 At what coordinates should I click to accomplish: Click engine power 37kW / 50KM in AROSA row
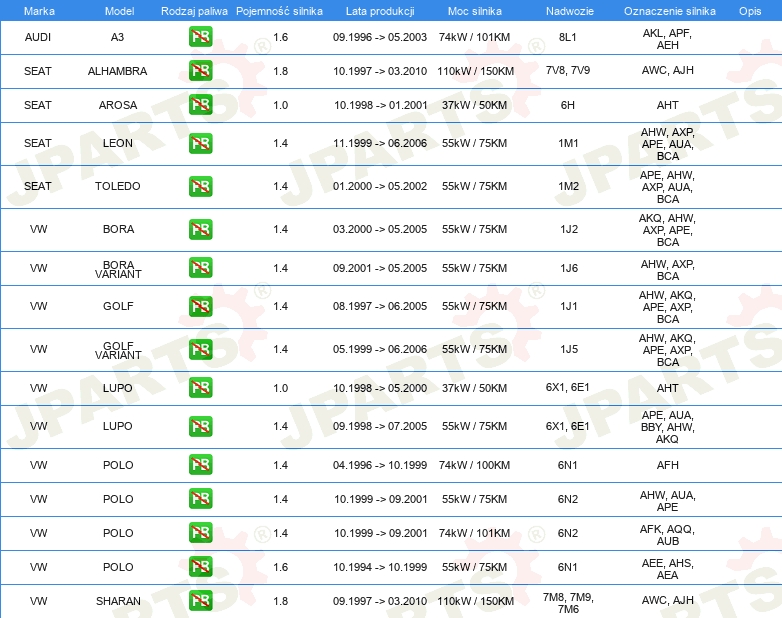tap(474, 105)
